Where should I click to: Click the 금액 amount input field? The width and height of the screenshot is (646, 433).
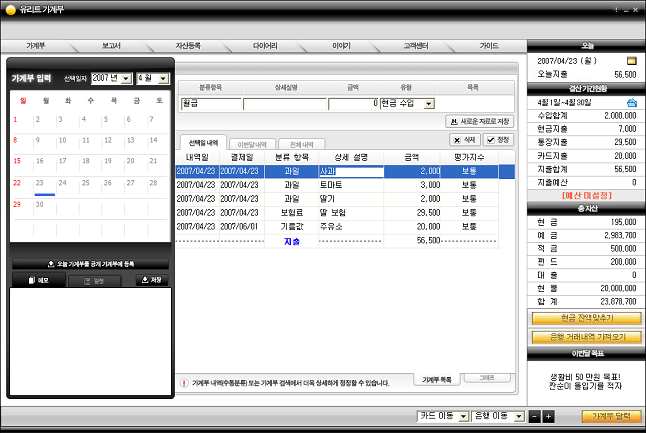pyautogui.click(x=353, y=104)
